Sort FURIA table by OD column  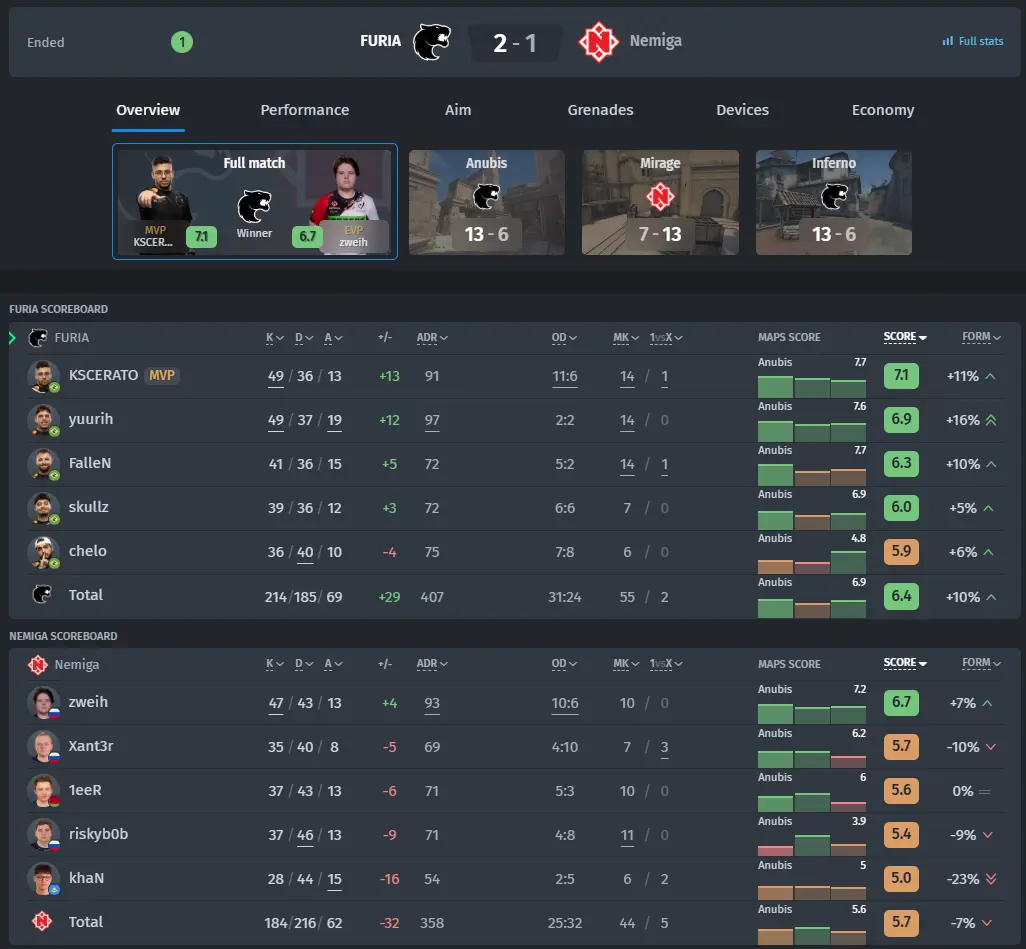coord(564,338)
